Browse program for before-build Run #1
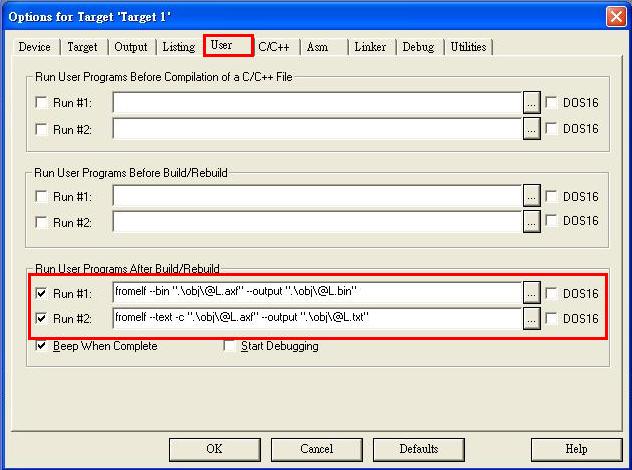Viewport: 632px width, 470px height. [532, 196]
